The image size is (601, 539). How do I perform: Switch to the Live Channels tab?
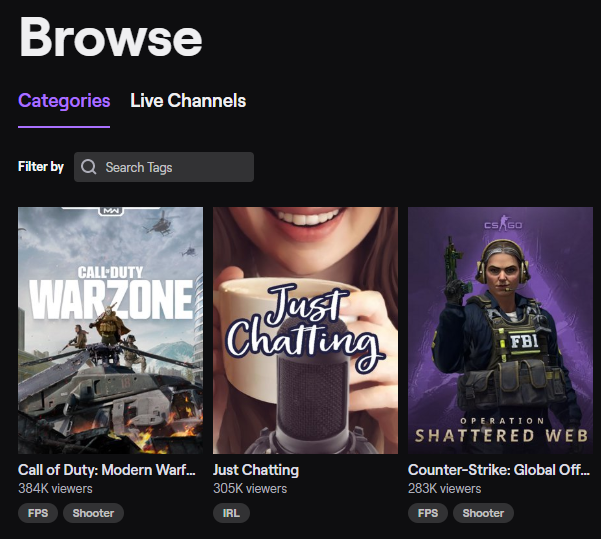pyautogui.click(x=188, y=101)
